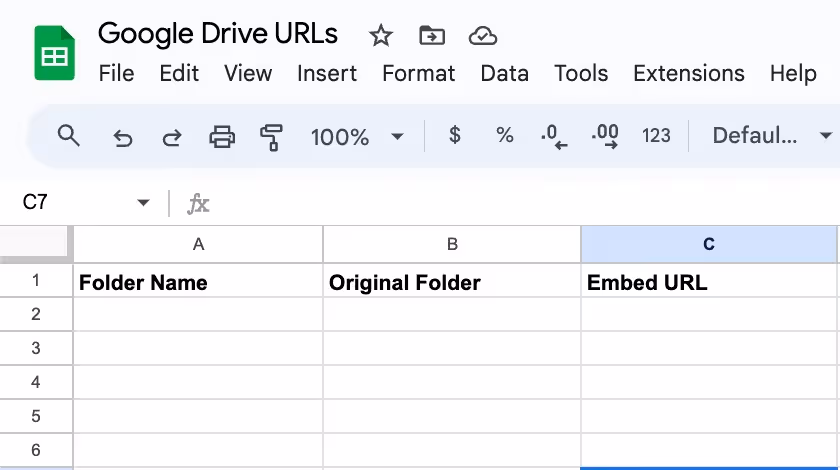Click the redo arrow
The image size is (840, 470).
[172, 138]
